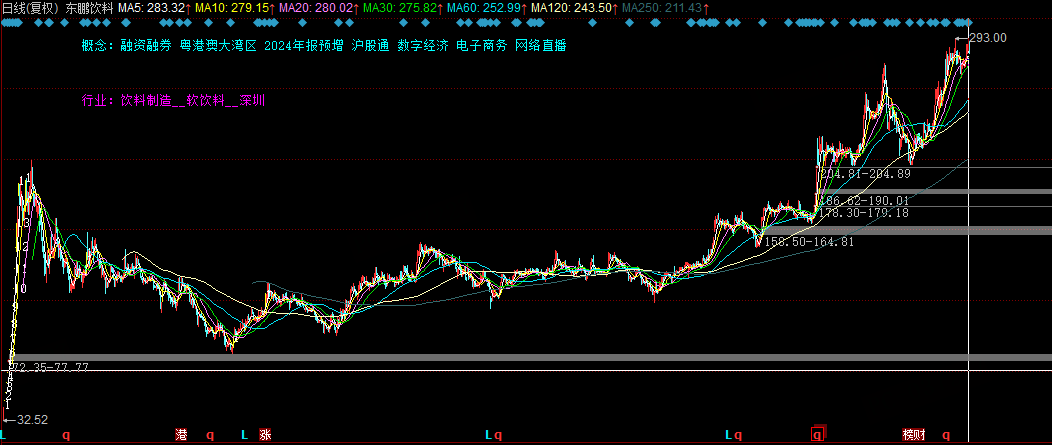Image resolution: width=1052 pixels, height=445 pixels.
Task: Click the 32.52 low price label
Action: pos(32,419)
